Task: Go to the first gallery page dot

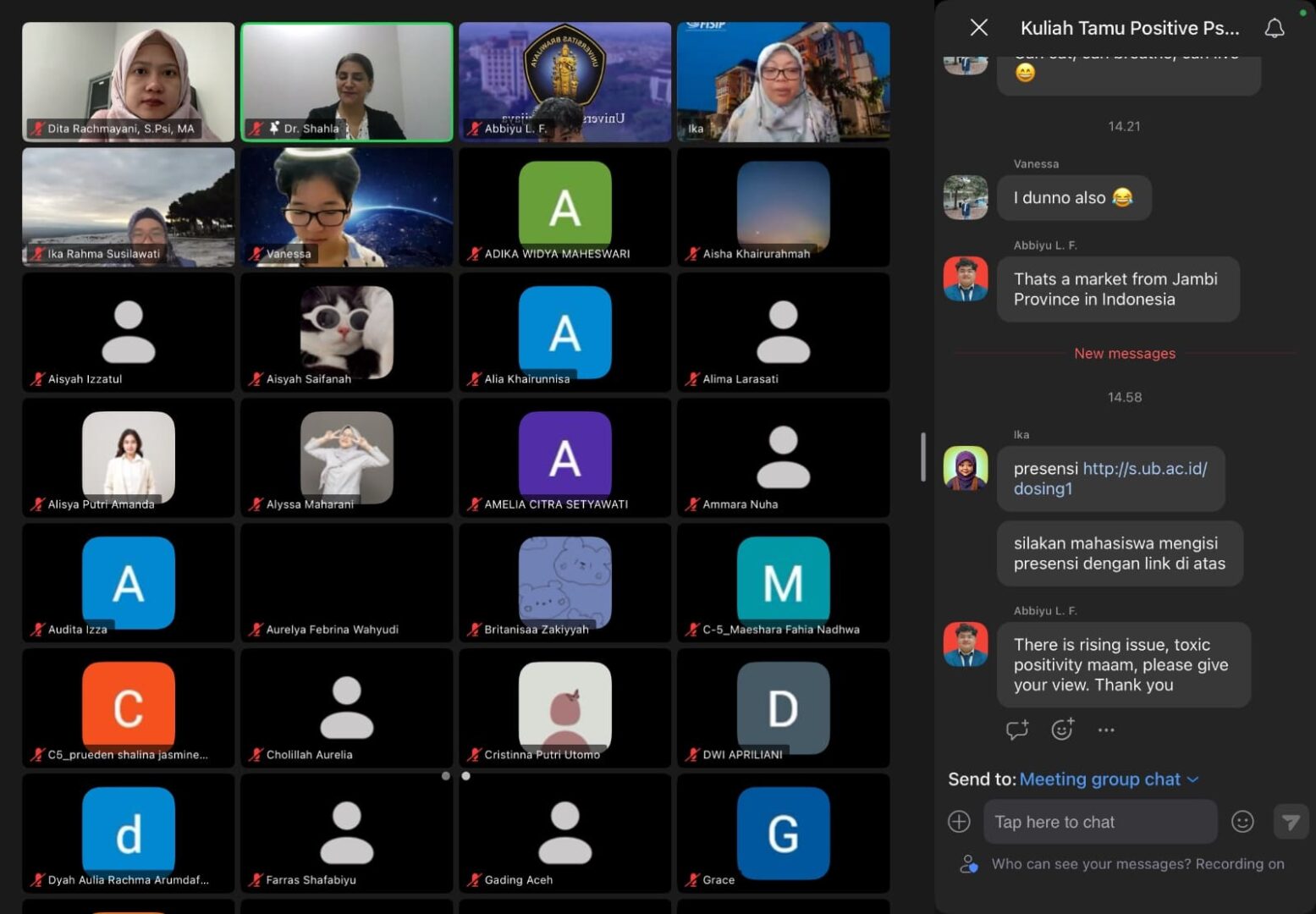Action: click(446, 776)
